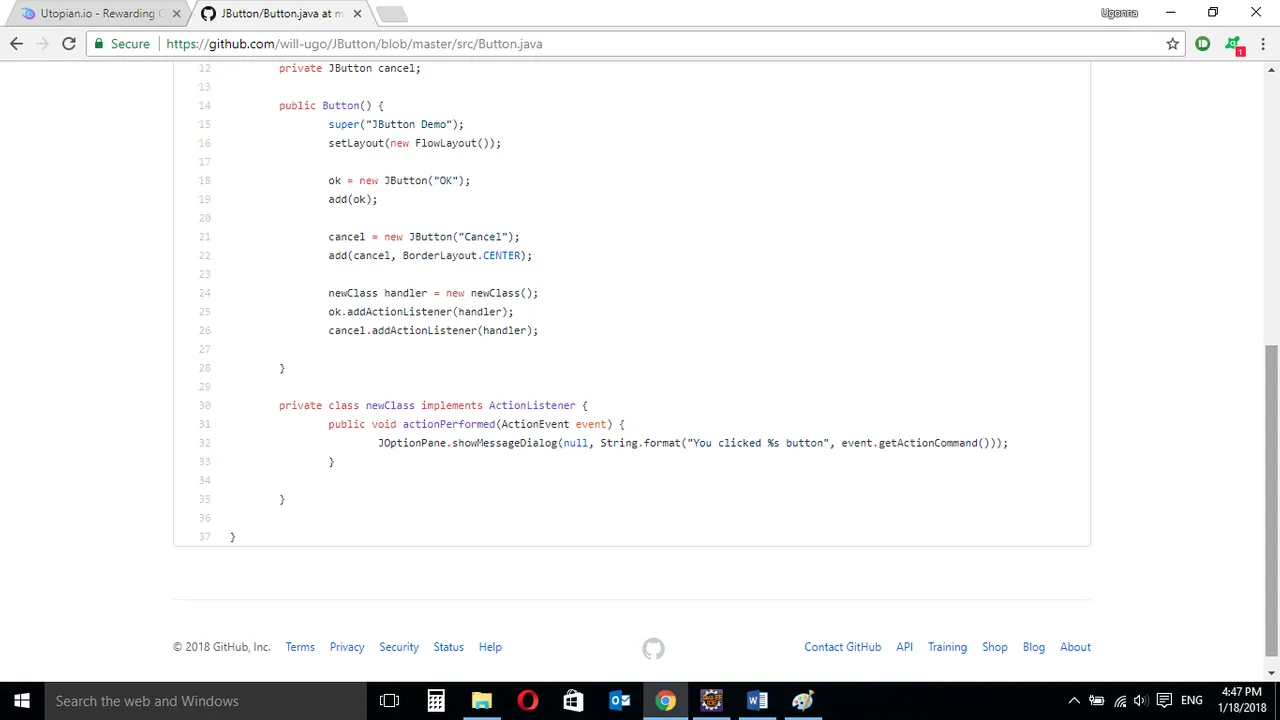Open the About footer link

coord(1075,647)
